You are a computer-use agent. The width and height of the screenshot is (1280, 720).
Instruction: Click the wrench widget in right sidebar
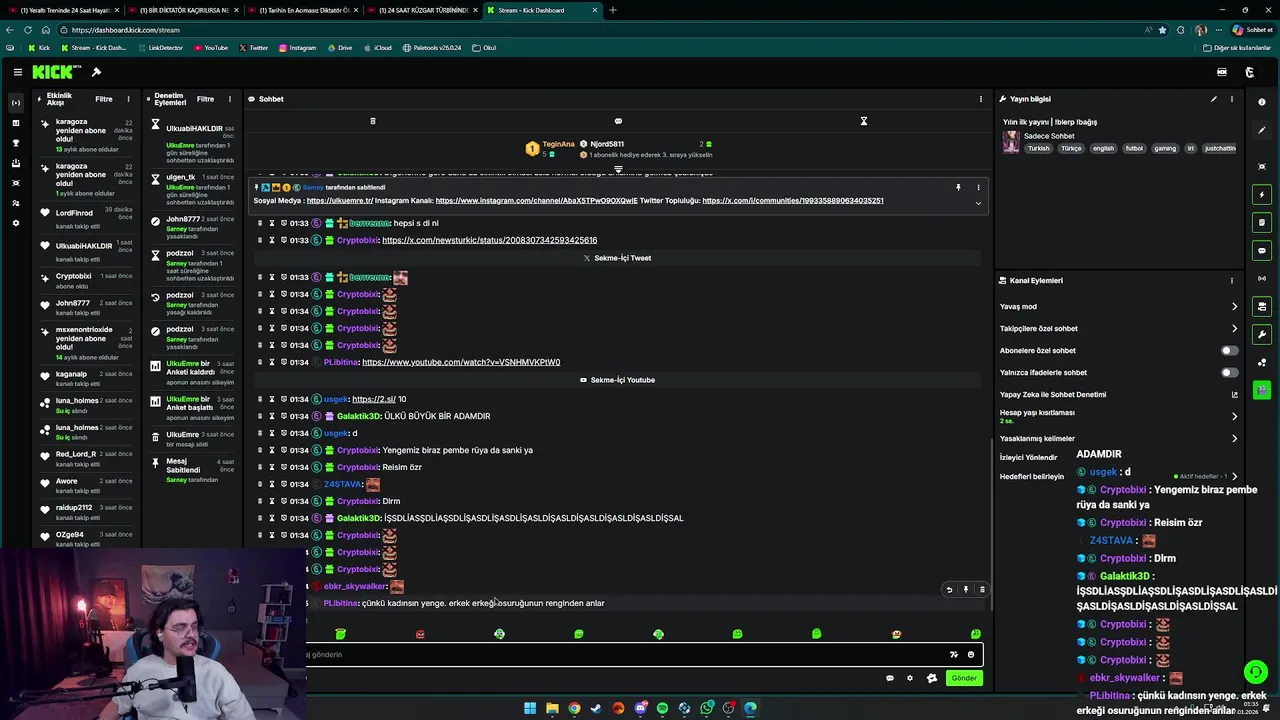[x=1262, y=334]
